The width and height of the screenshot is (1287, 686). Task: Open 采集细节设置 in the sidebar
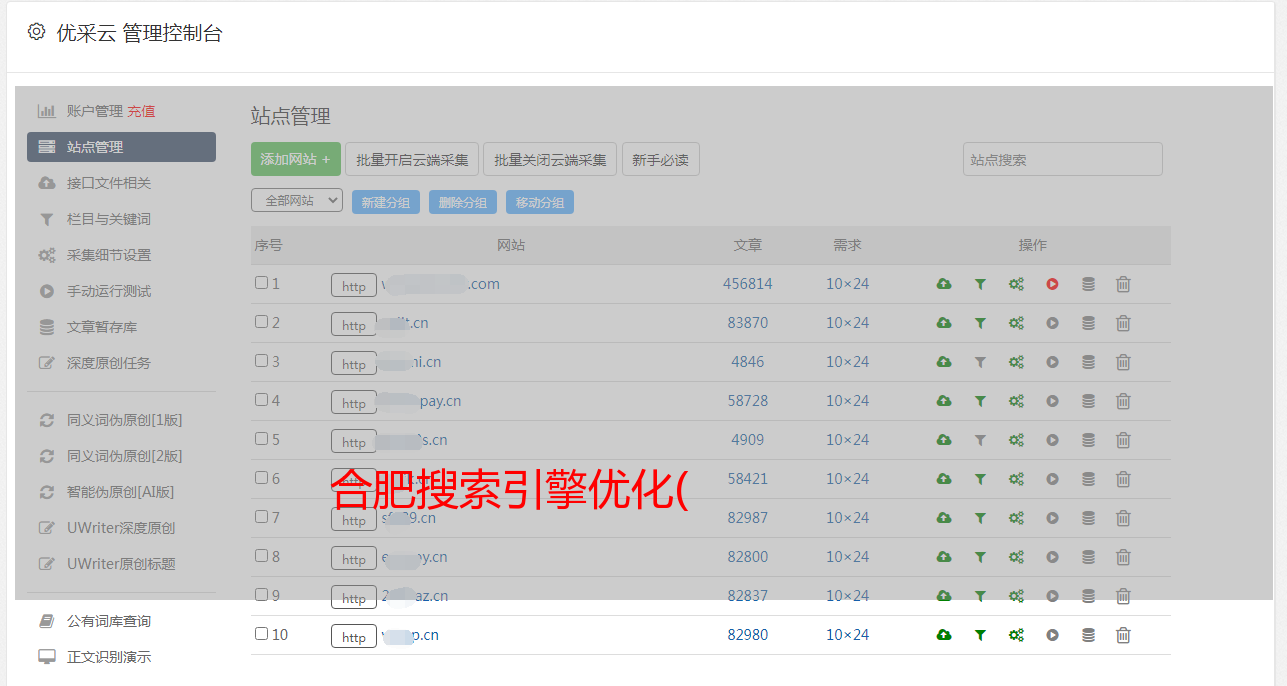pyautogui.click(x=108, y=255)
